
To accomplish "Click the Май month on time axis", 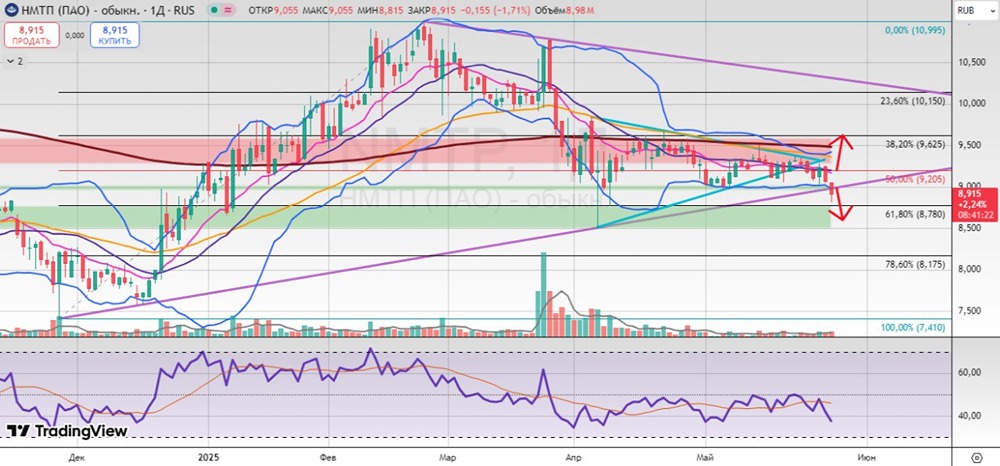I will coord(705,457).
